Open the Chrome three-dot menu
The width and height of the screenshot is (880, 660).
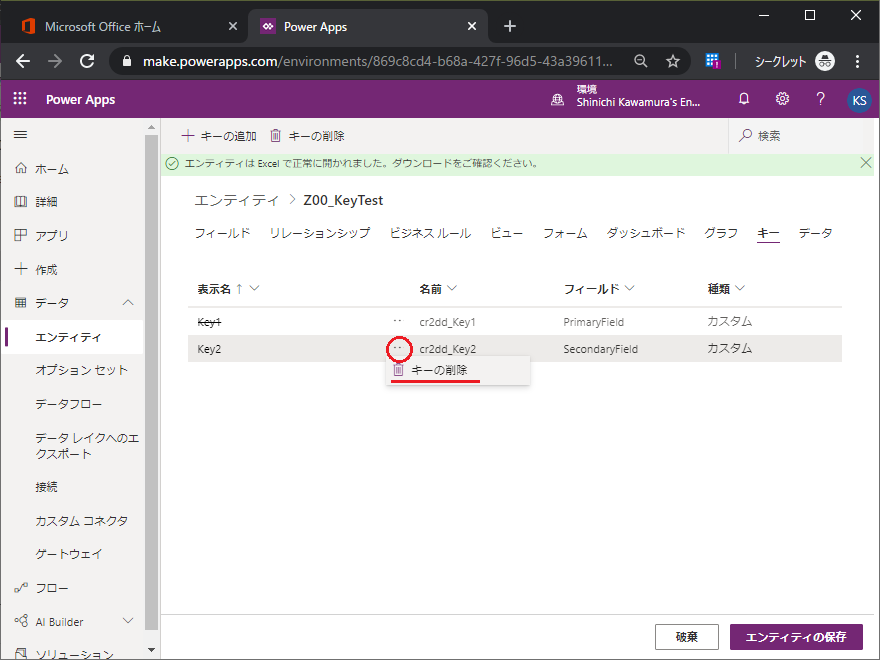pos(857,61)
